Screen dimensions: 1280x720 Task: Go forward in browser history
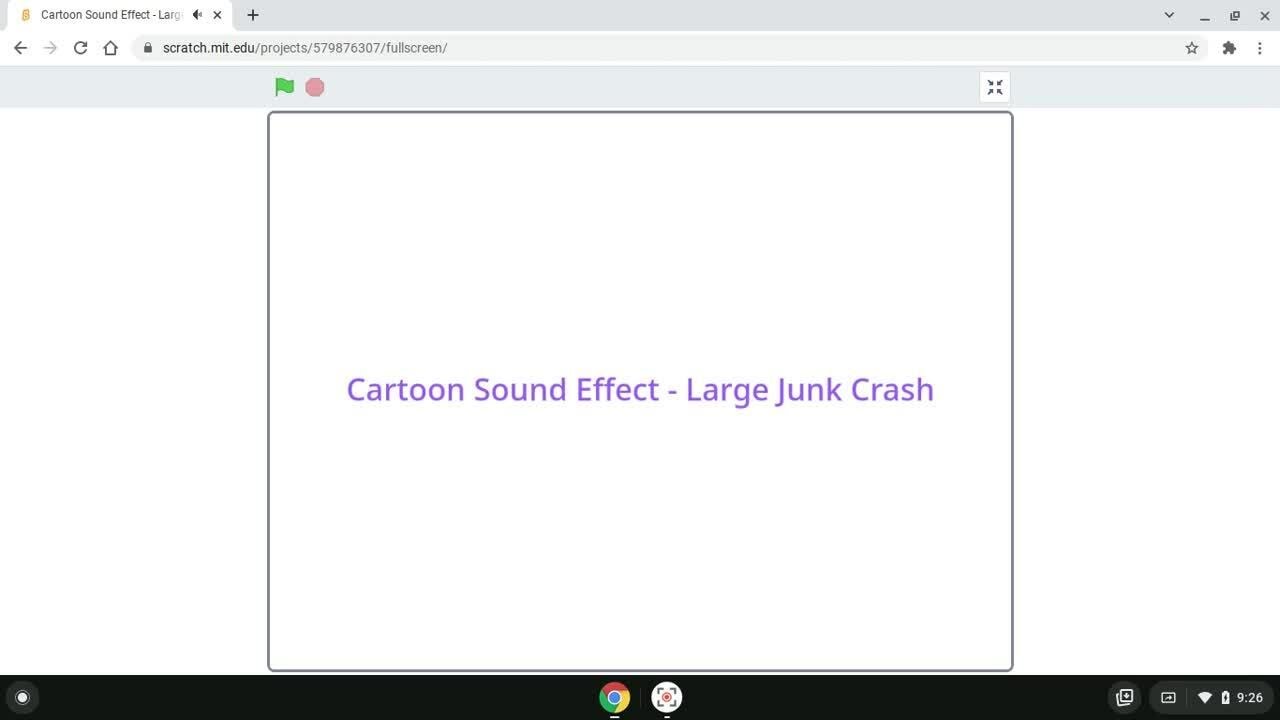(50, 48)
